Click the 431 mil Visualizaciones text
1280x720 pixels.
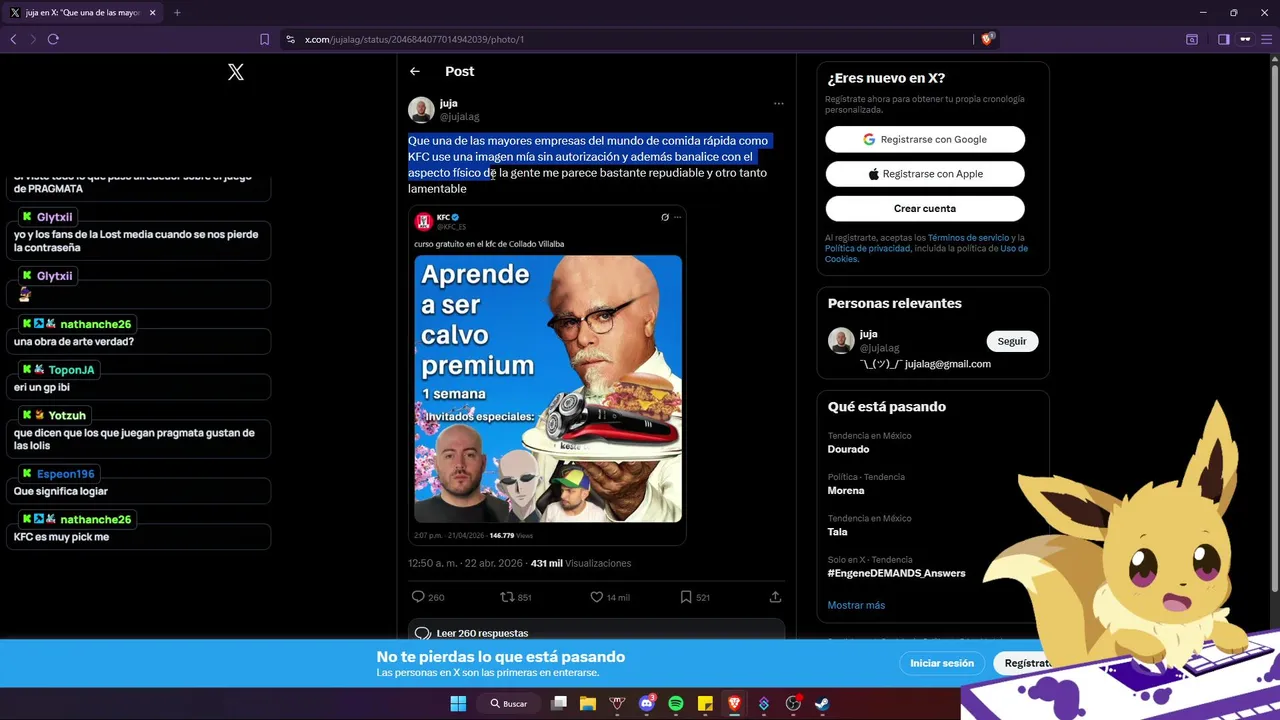[x=581, y=563]
